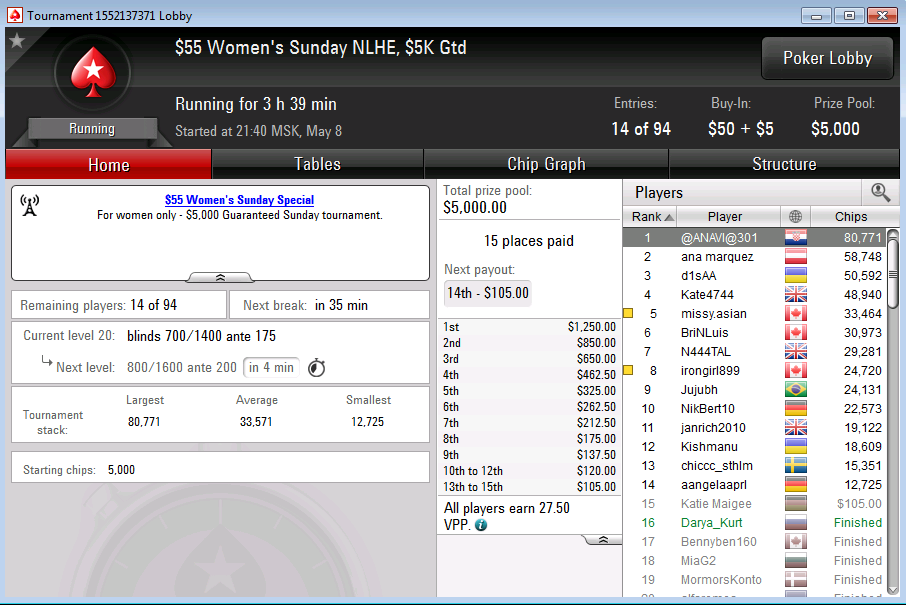The image size is (906, 605).
Task: Click the Croatian flag next to @ANAVI@301
Action: 796,237
